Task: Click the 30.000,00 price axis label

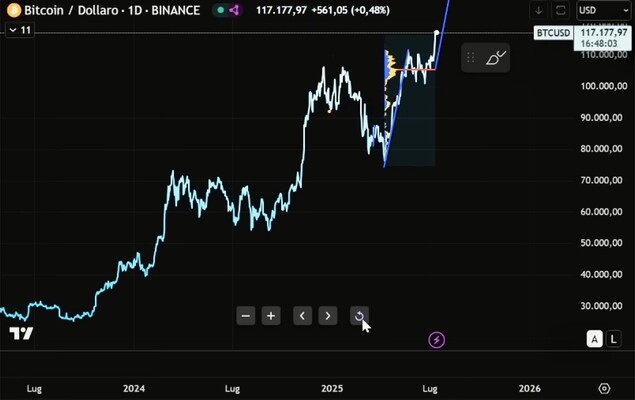Action: (x=601, y=306)
